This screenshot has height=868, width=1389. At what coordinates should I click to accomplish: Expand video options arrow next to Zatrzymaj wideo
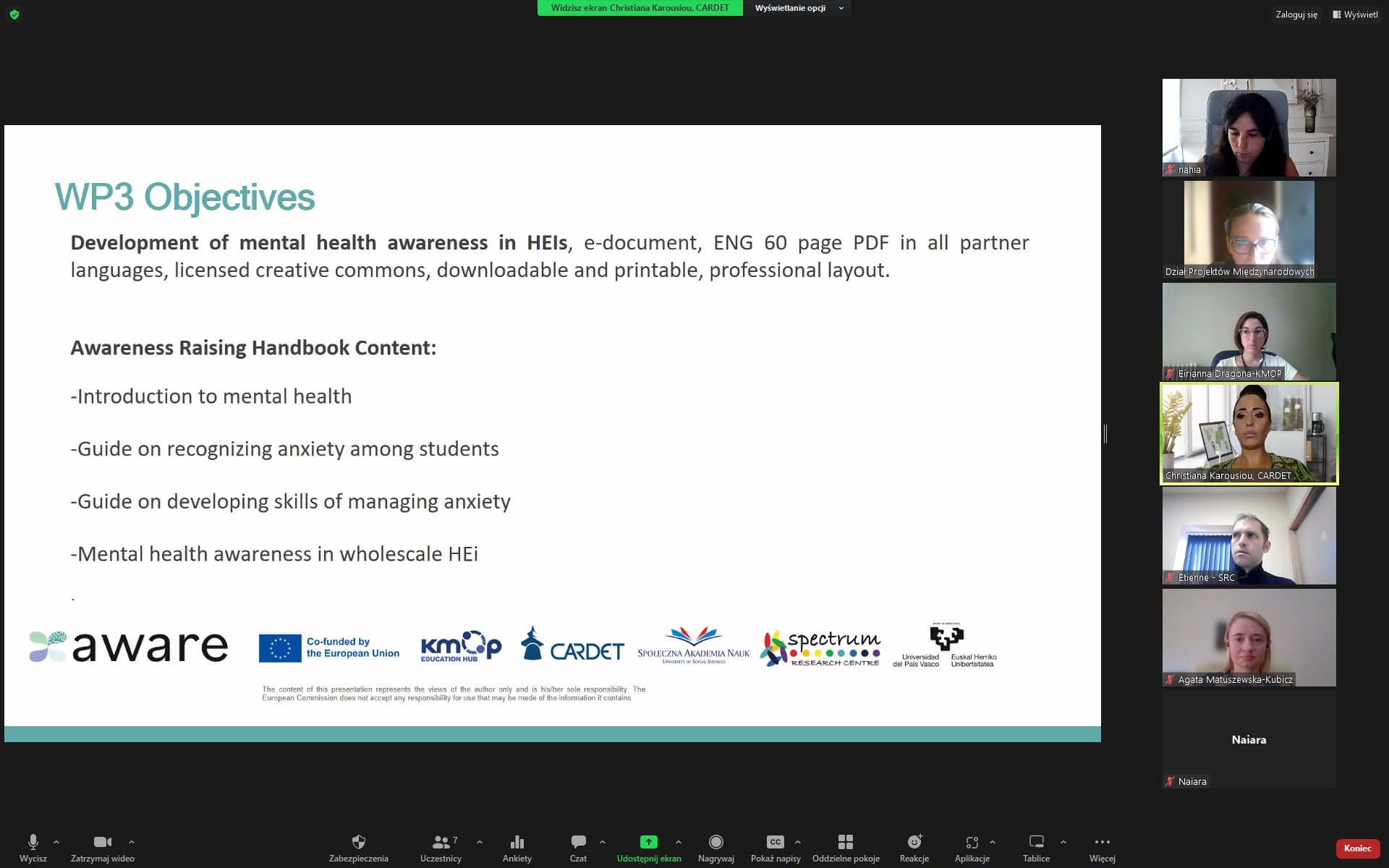pos(132,842)
